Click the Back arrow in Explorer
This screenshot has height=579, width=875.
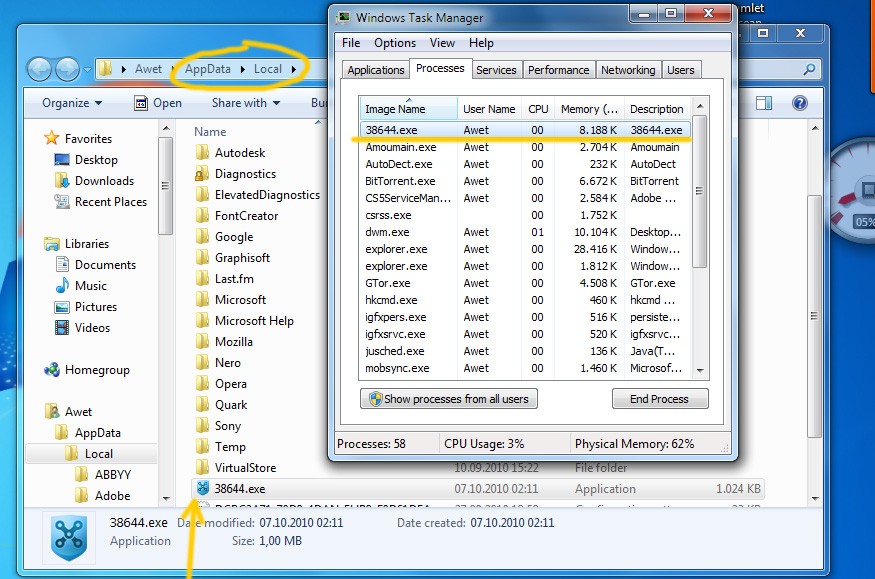[x=39, y=69]
